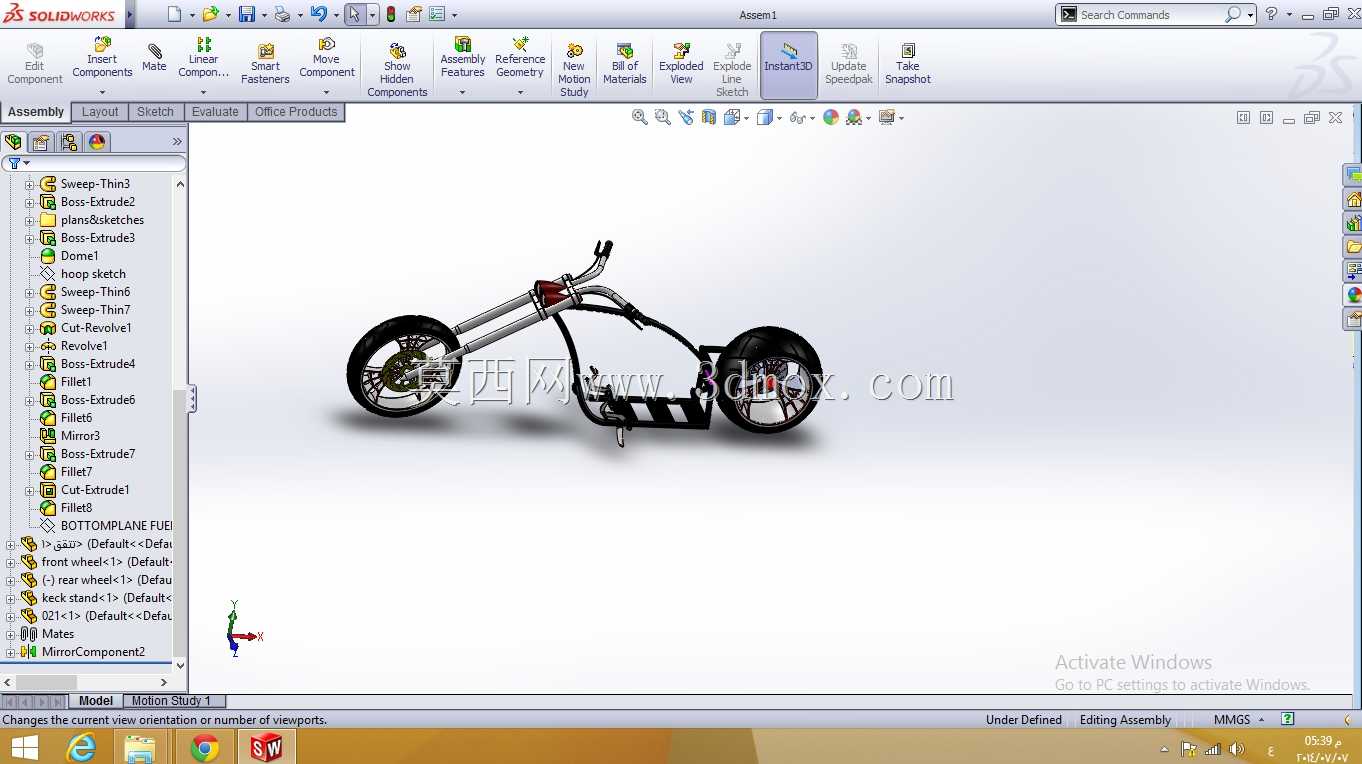
Task: Select the Dome1 feature in the tree
Action: 80,256
